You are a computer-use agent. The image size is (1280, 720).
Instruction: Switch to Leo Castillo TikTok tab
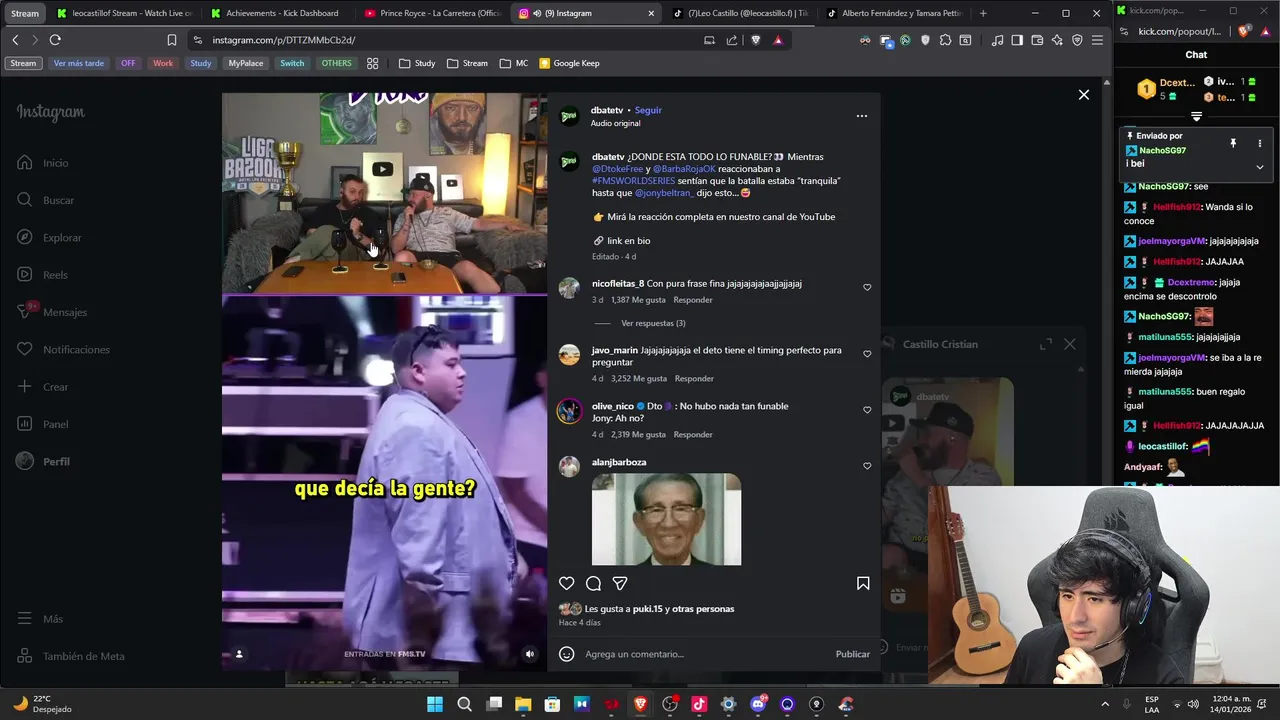click(x=740, y=13)
